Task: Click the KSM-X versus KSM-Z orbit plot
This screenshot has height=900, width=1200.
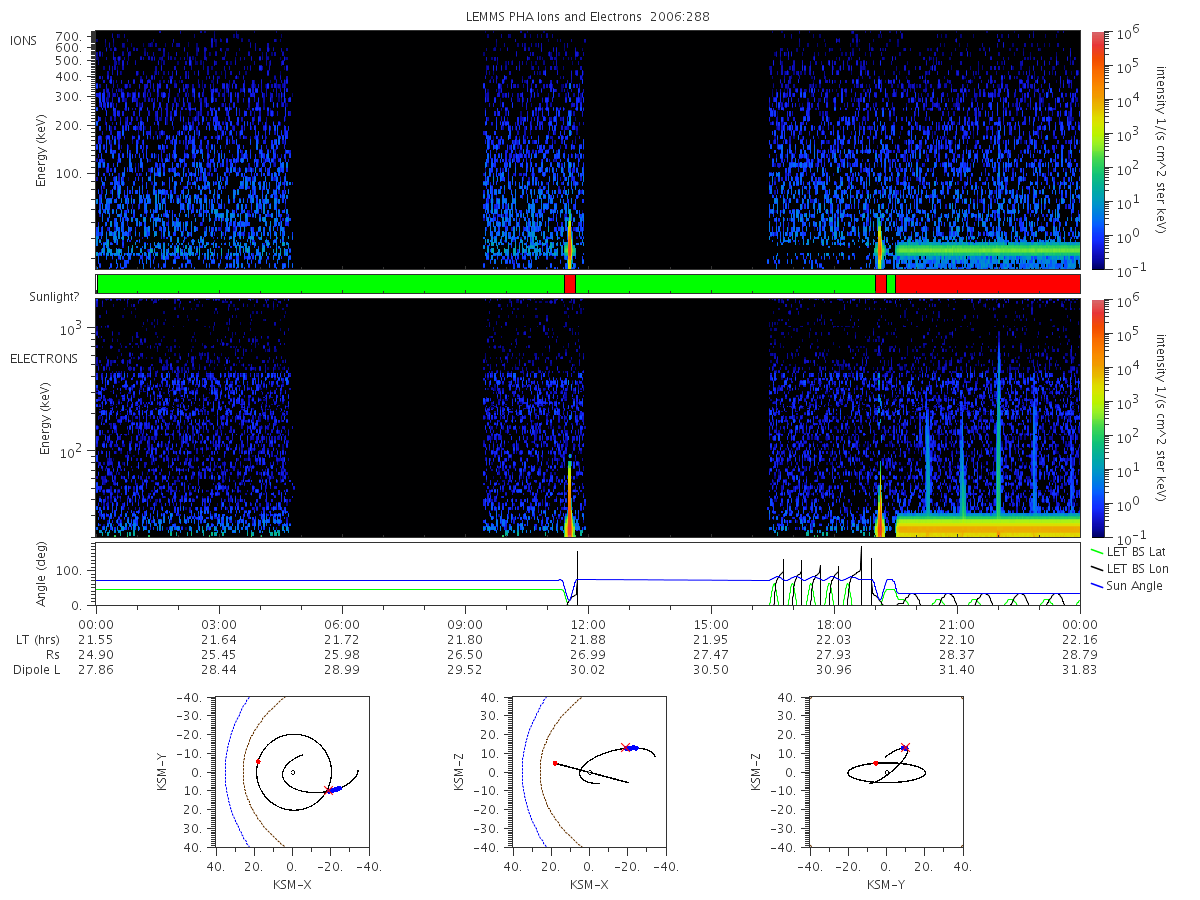Action: (588, 772)
